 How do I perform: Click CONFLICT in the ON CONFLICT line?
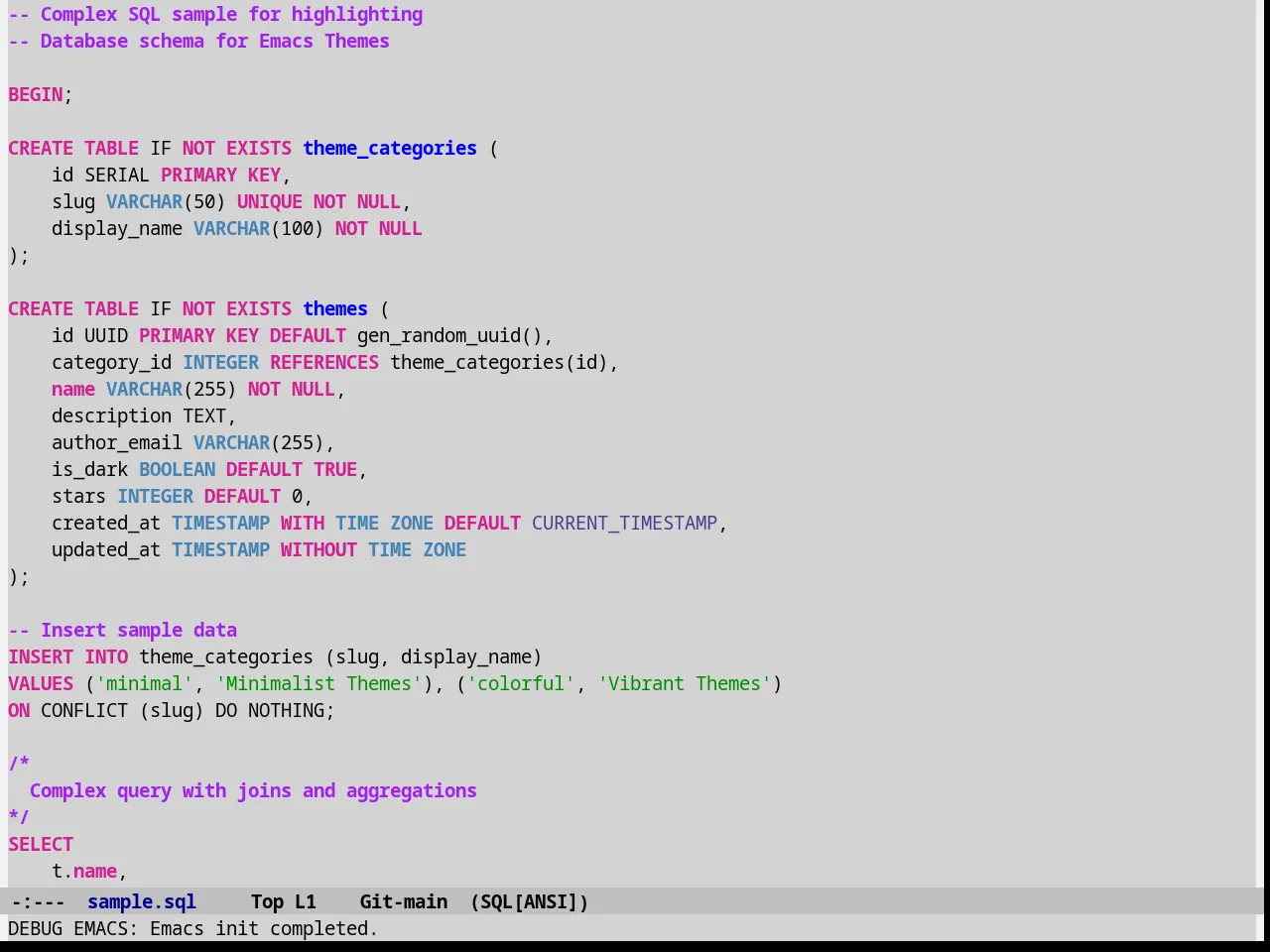click(84, 710)
